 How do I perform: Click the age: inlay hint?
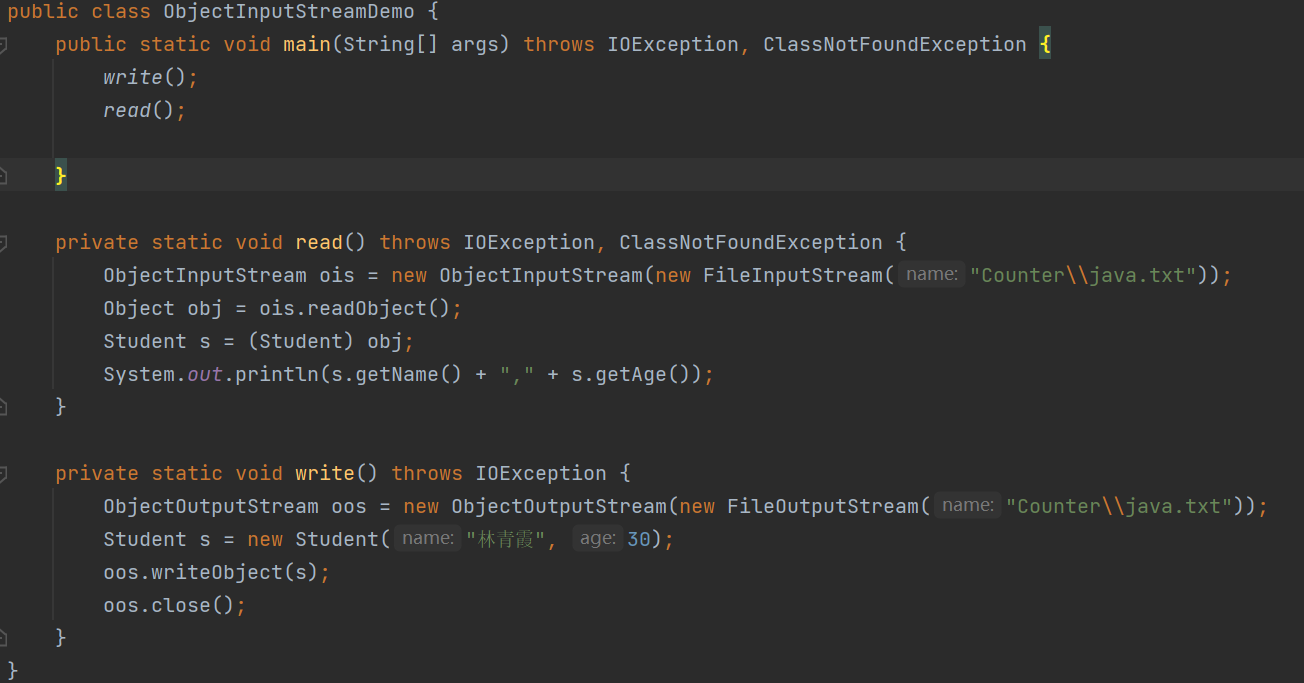point(598,539)
